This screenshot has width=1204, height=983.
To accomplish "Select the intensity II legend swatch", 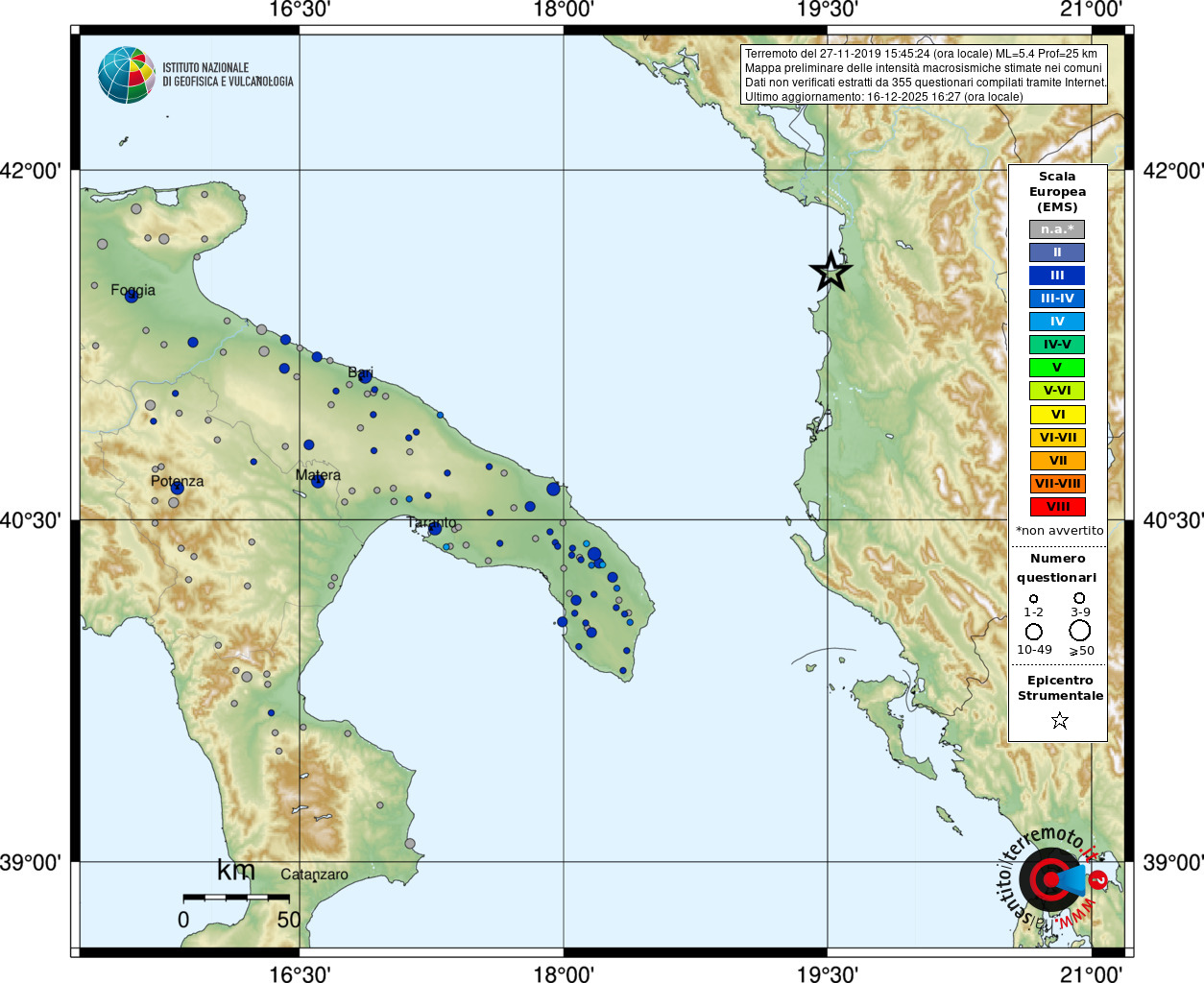I will tap(1057, 252).
